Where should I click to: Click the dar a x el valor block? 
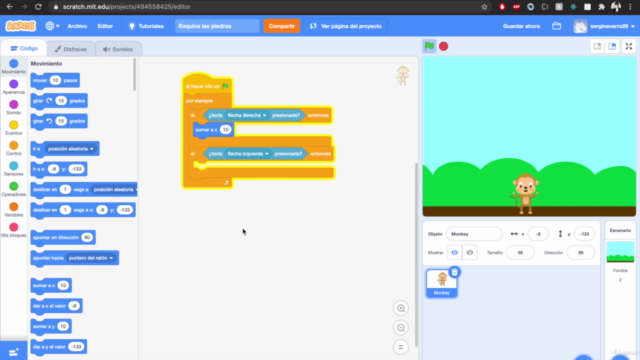click(x=56, y=306)
